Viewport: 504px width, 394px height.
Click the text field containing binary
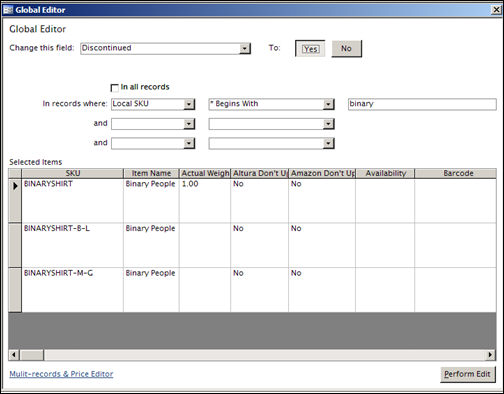[x=422, y=104]
